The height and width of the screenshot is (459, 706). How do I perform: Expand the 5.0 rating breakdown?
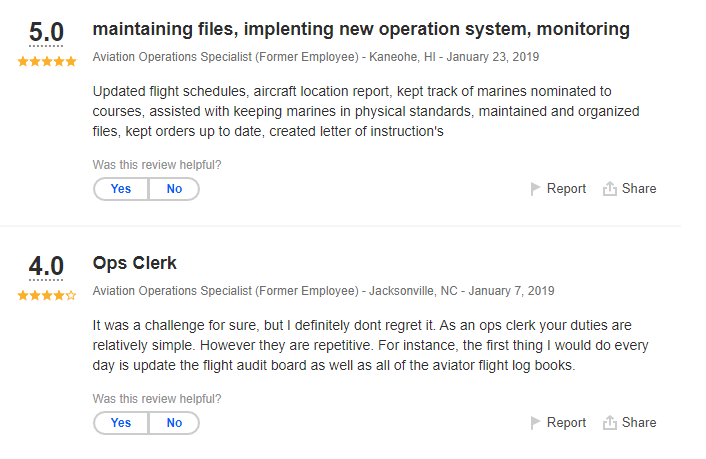[x=46, y=32]
